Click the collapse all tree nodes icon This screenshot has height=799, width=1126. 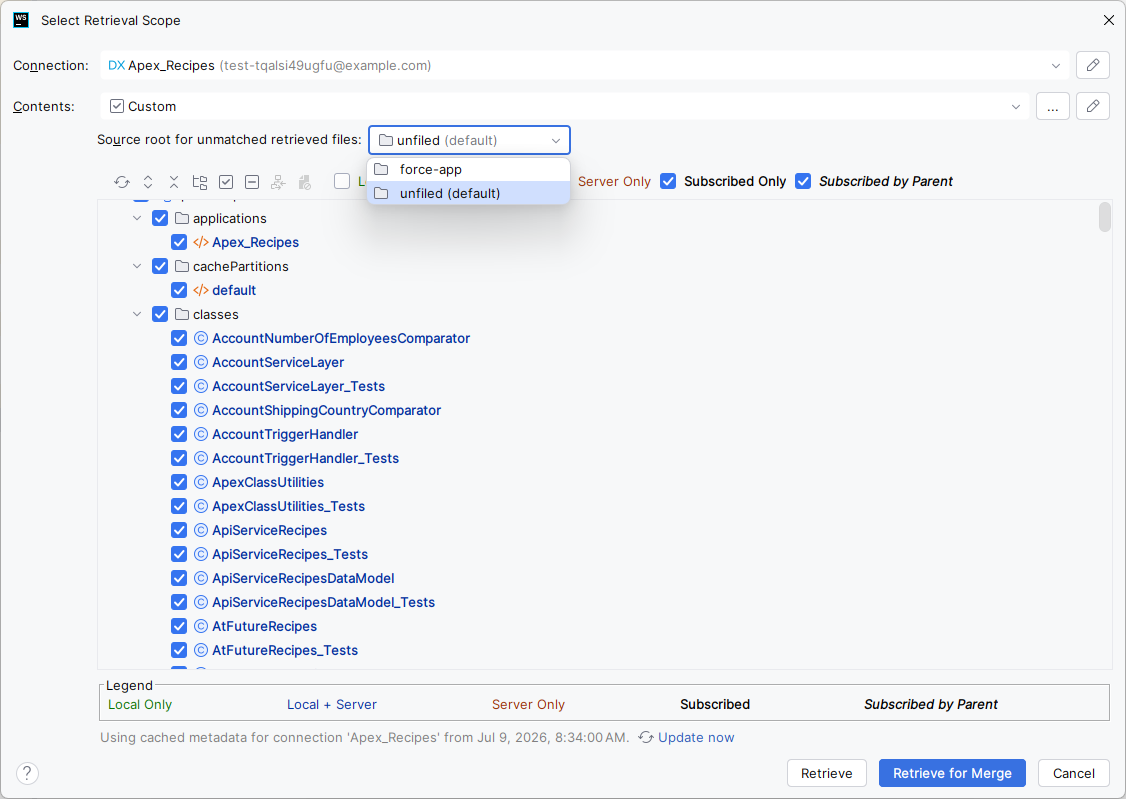[174, 182]
